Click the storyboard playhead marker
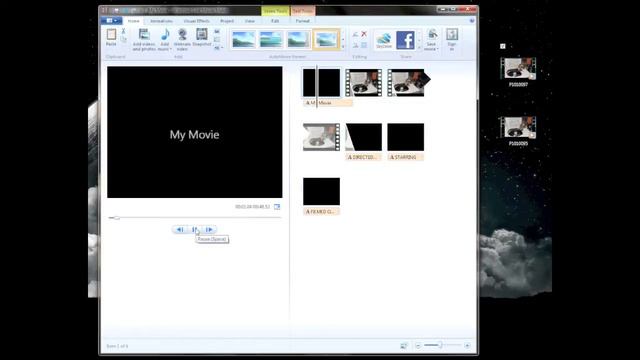The height and width of the screenshot is (360, 640). [316, 87]
